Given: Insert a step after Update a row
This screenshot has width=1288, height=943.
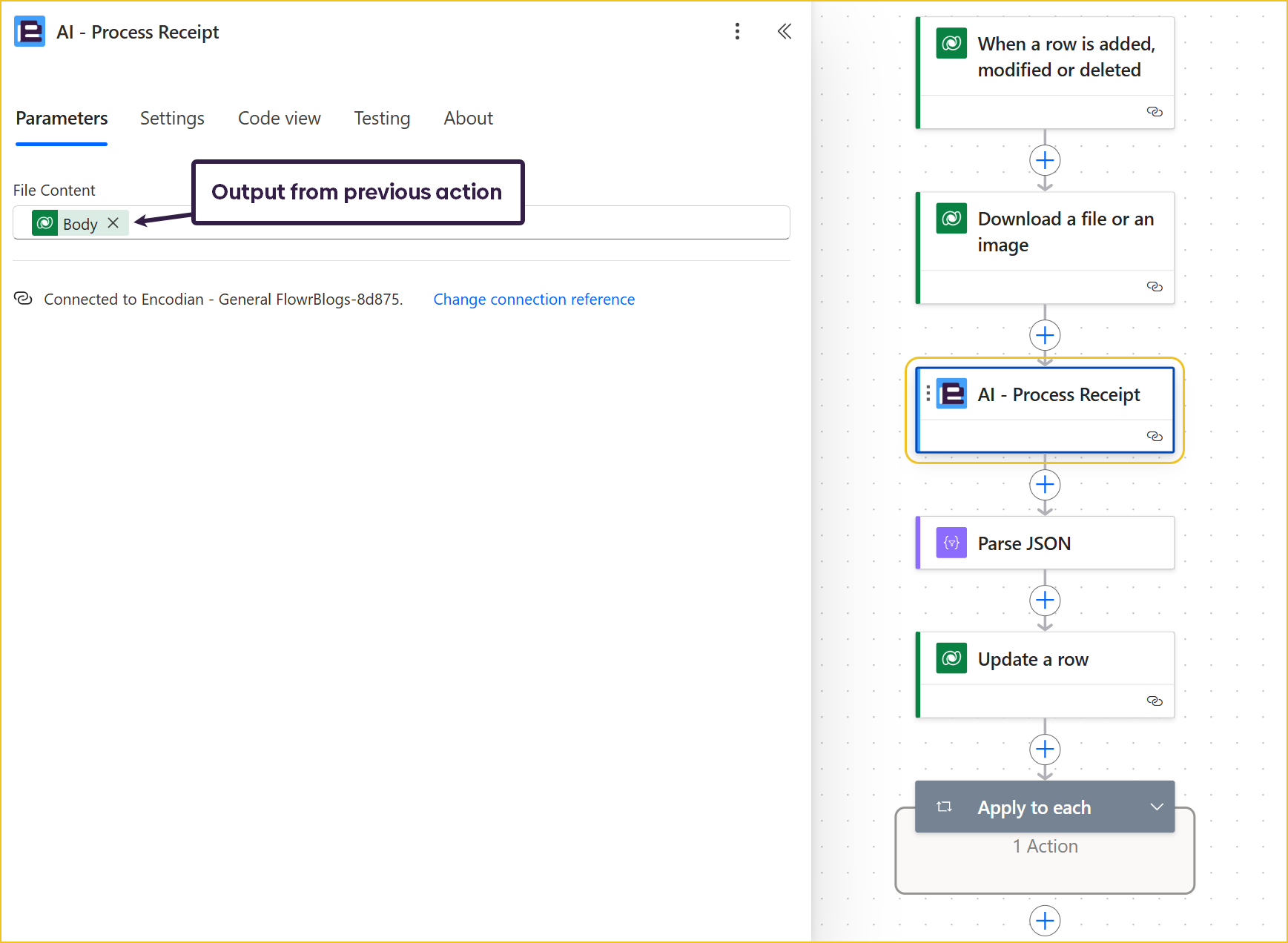Looking at the screenshot, I should pos(1045,750).
